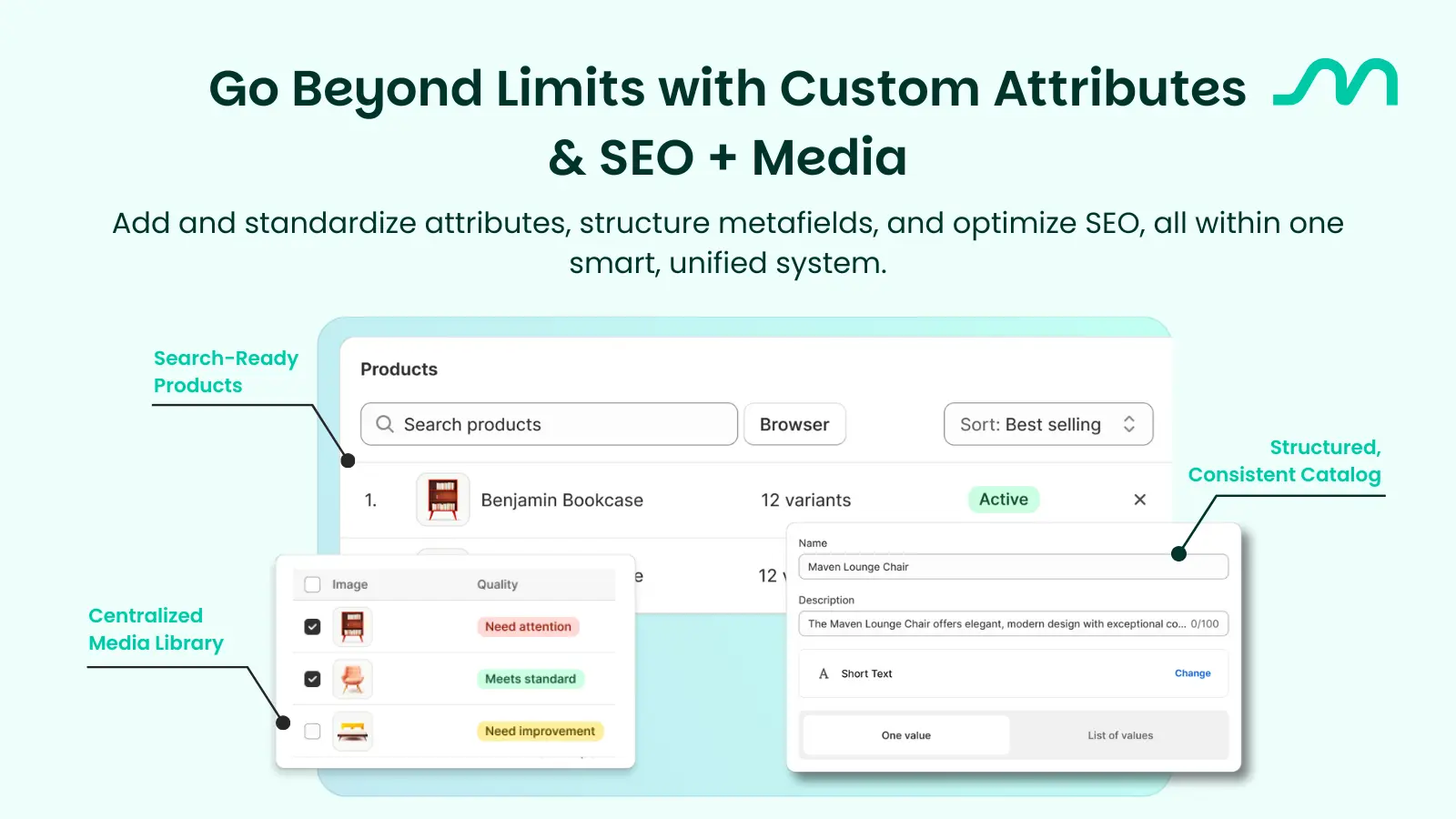Click the Active status badge
Viewport: 1456px width, 819px height.
pos(1004,500)
